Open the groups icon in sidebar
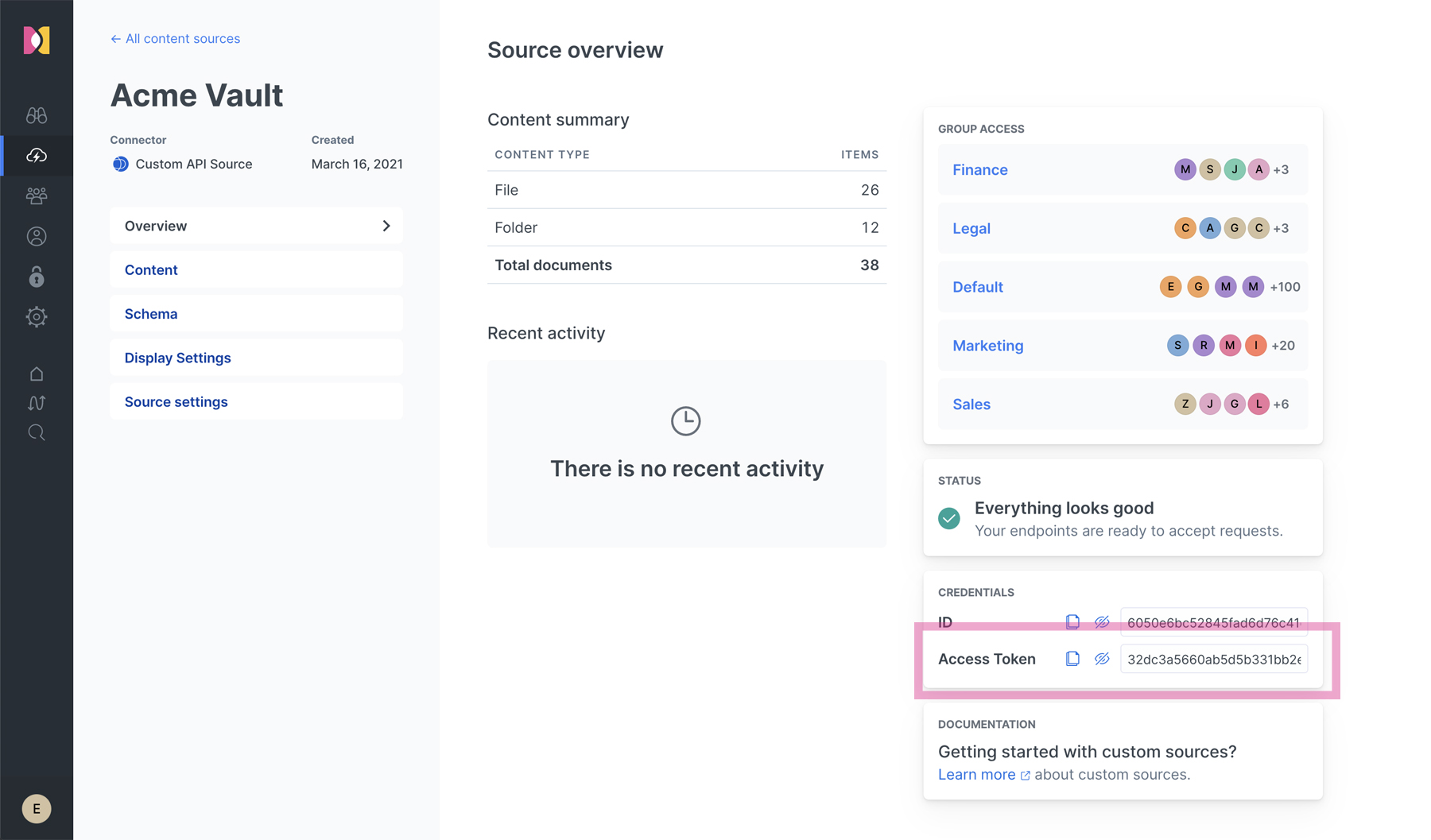Viewport: 1431px width, 840px height. click(x=37, y=195)
